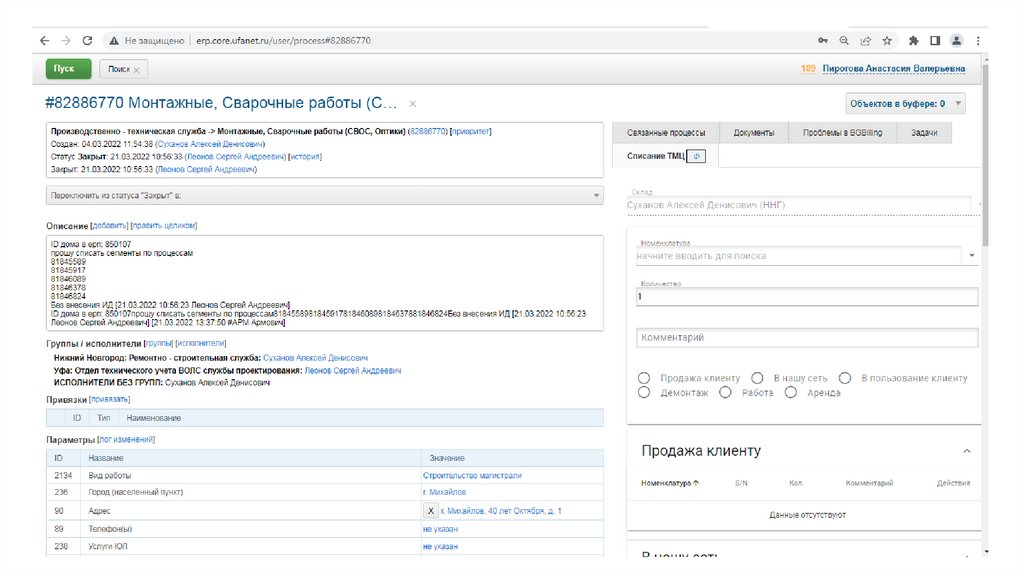Image resolution: width=1024 pixels, height=574 pixels.
Task: Switch to the Документы tab
Action: (753, 133)
